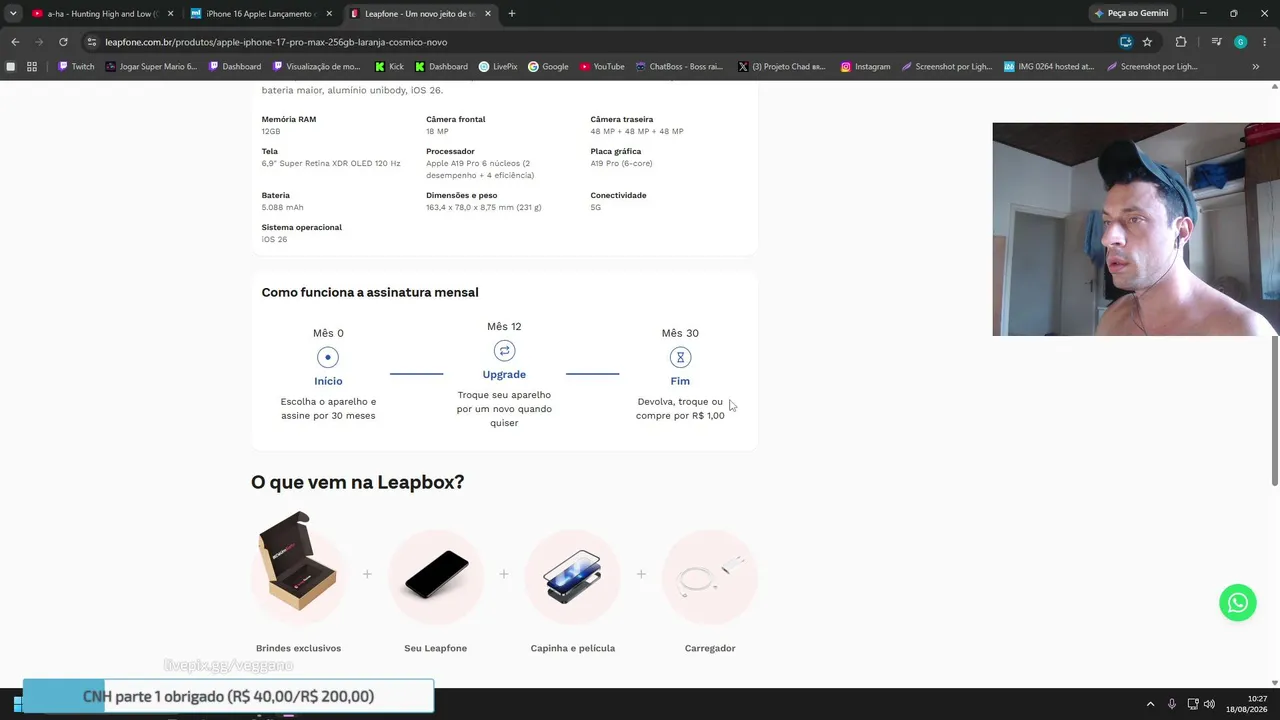
Task: Click the CNH parte 1 donation goal bar
Action: (x=228, y=696)
